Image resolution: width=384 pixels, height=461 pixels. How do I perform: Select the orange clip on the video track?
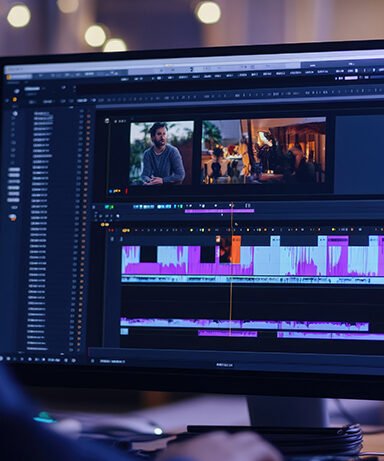click(x=236, y=249)
